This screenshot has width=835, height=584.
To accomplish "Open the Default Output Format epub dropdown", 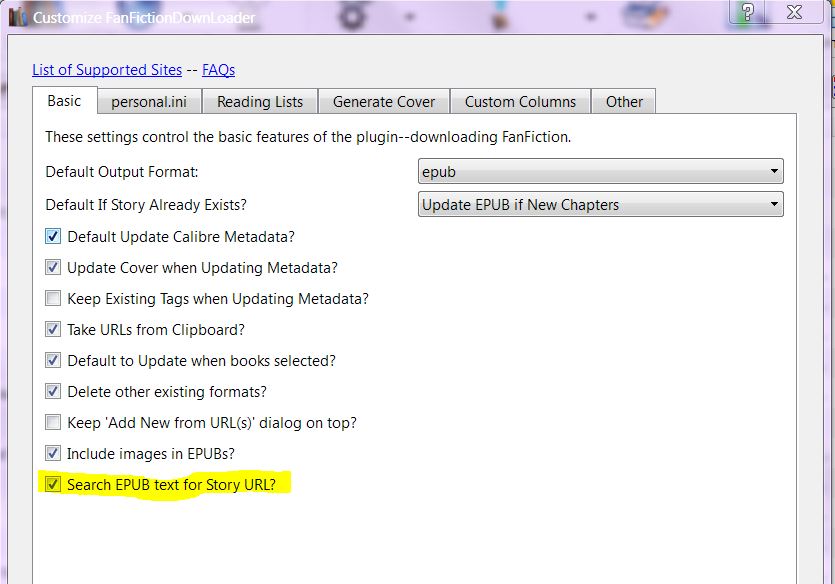I will [x=601, y=172].
